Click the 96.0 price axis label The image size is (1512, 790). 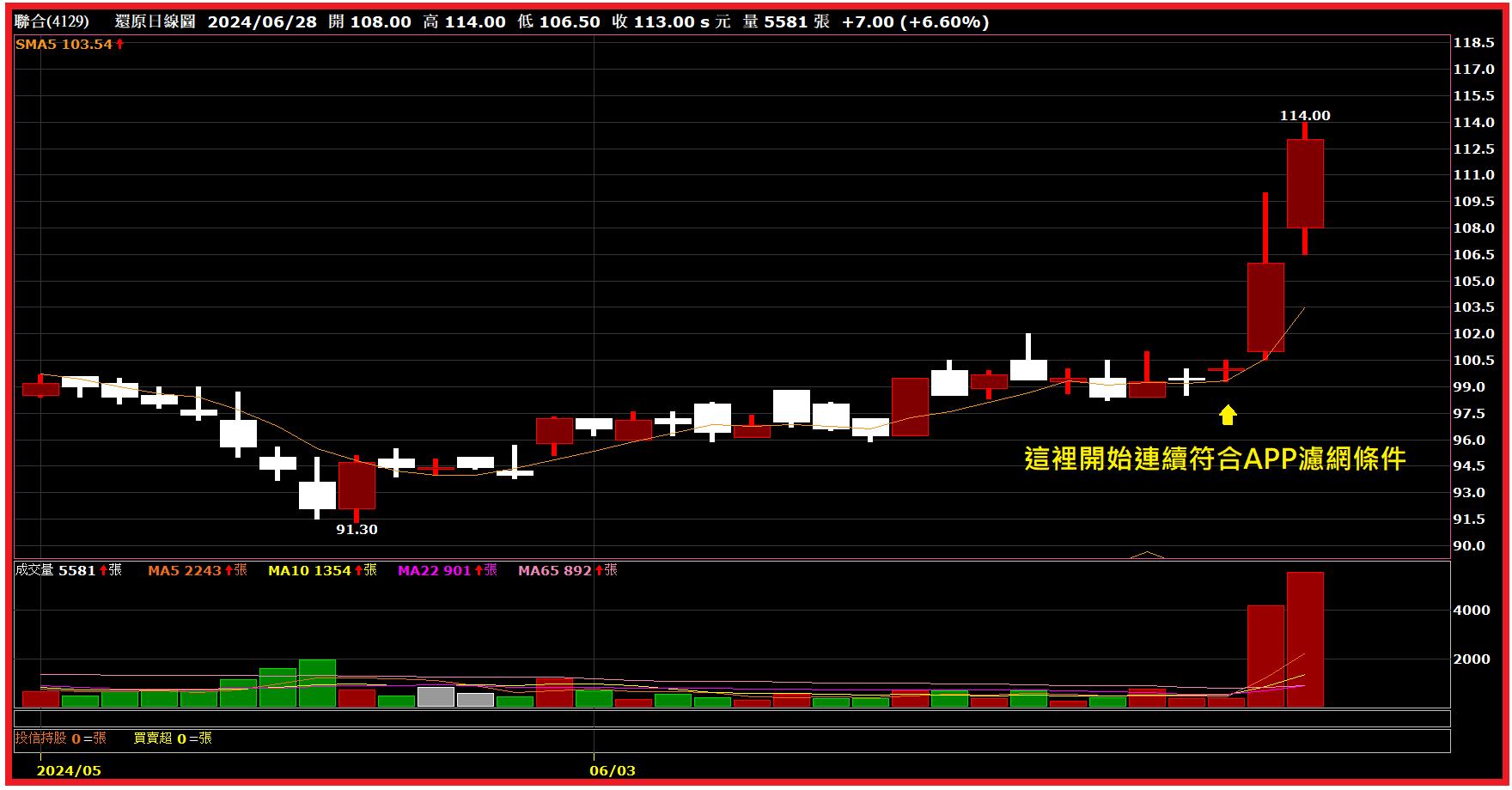1469,440
